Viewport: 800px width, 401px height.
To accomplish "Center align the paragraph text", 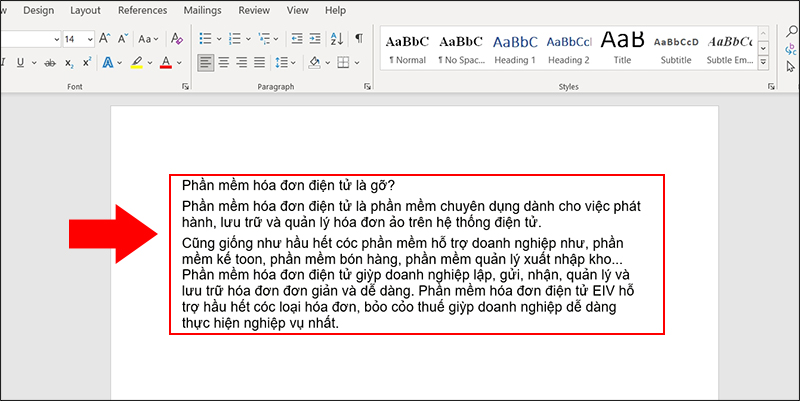I will coord(224,62).
